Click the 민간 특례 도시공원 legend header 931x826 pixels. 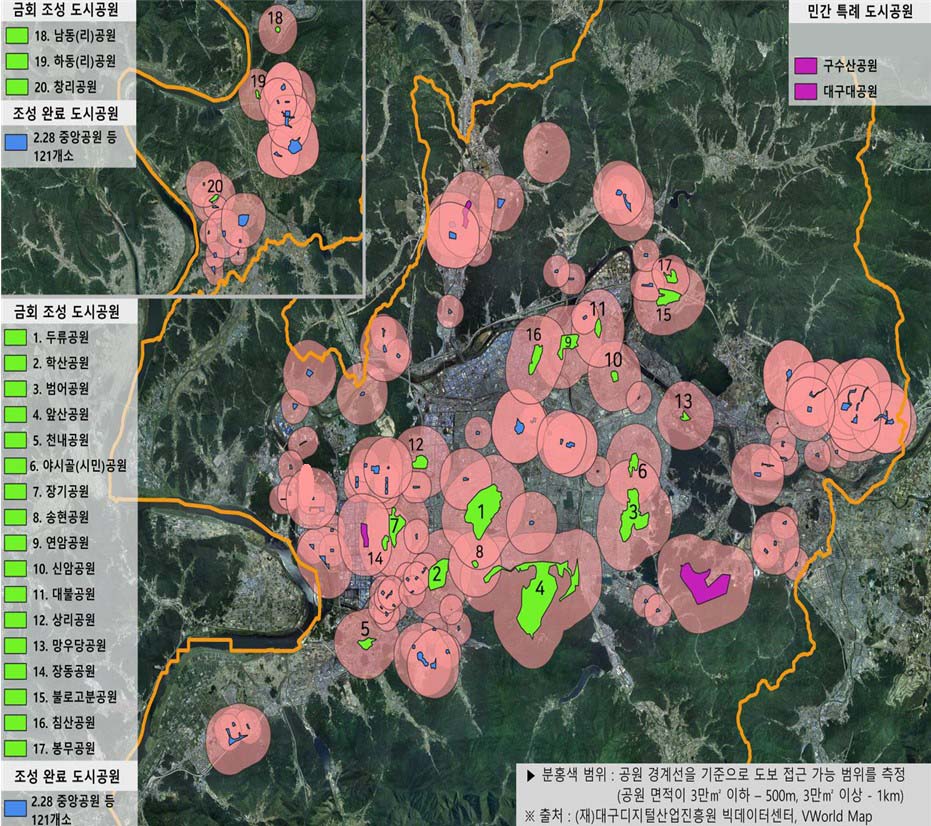(x=859, y=13)
